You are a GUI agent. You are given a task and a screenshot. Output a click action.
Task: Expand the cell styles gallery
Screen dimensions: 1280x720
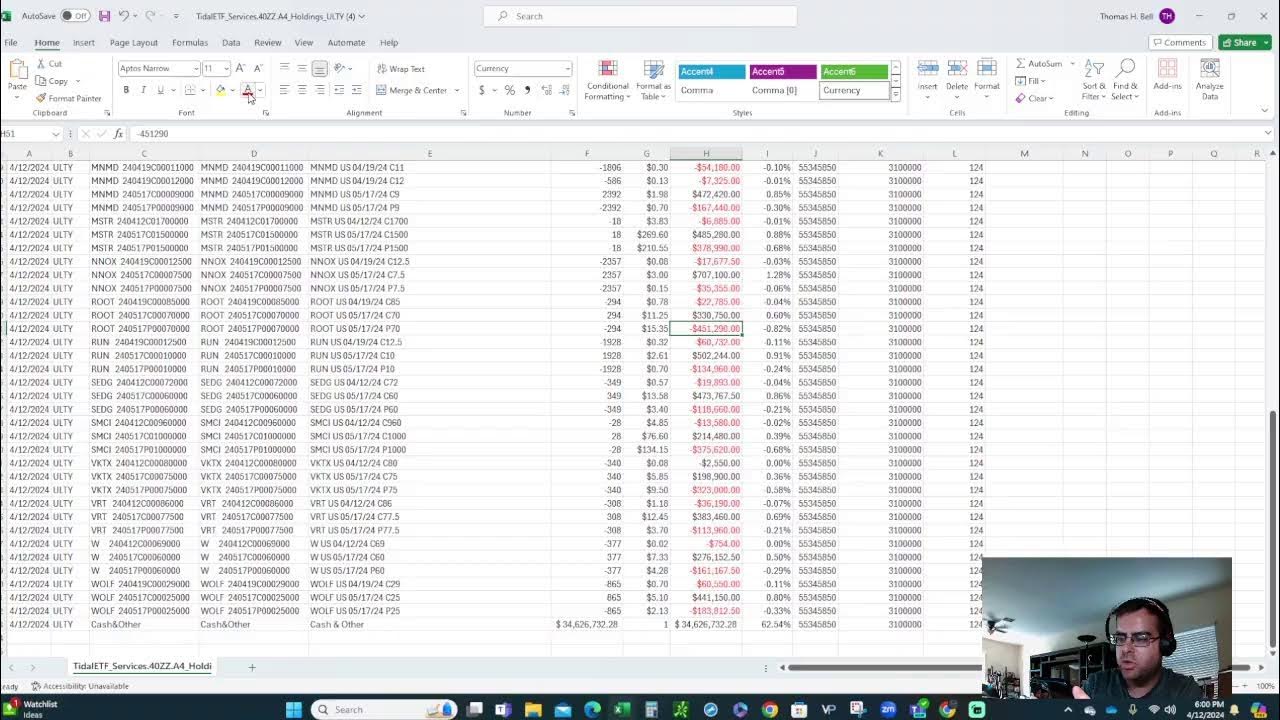895,93
